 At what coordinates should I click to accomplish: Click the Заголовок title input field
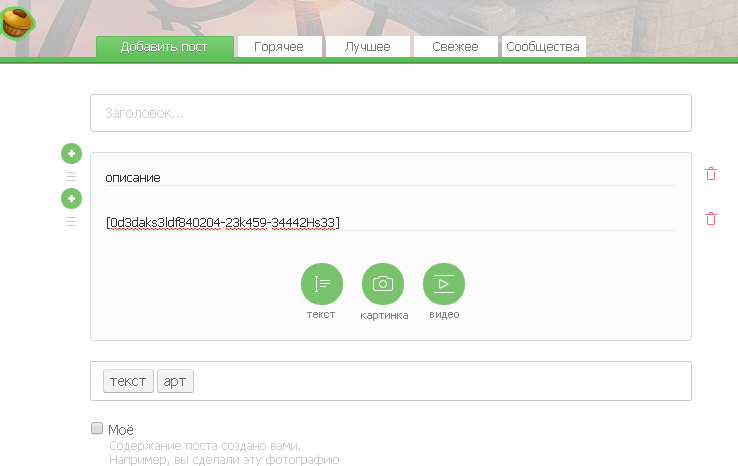391,113
